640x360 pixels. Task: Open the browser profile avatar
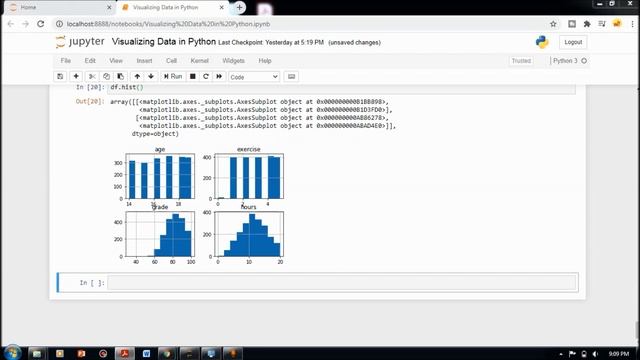click(617, 24)
